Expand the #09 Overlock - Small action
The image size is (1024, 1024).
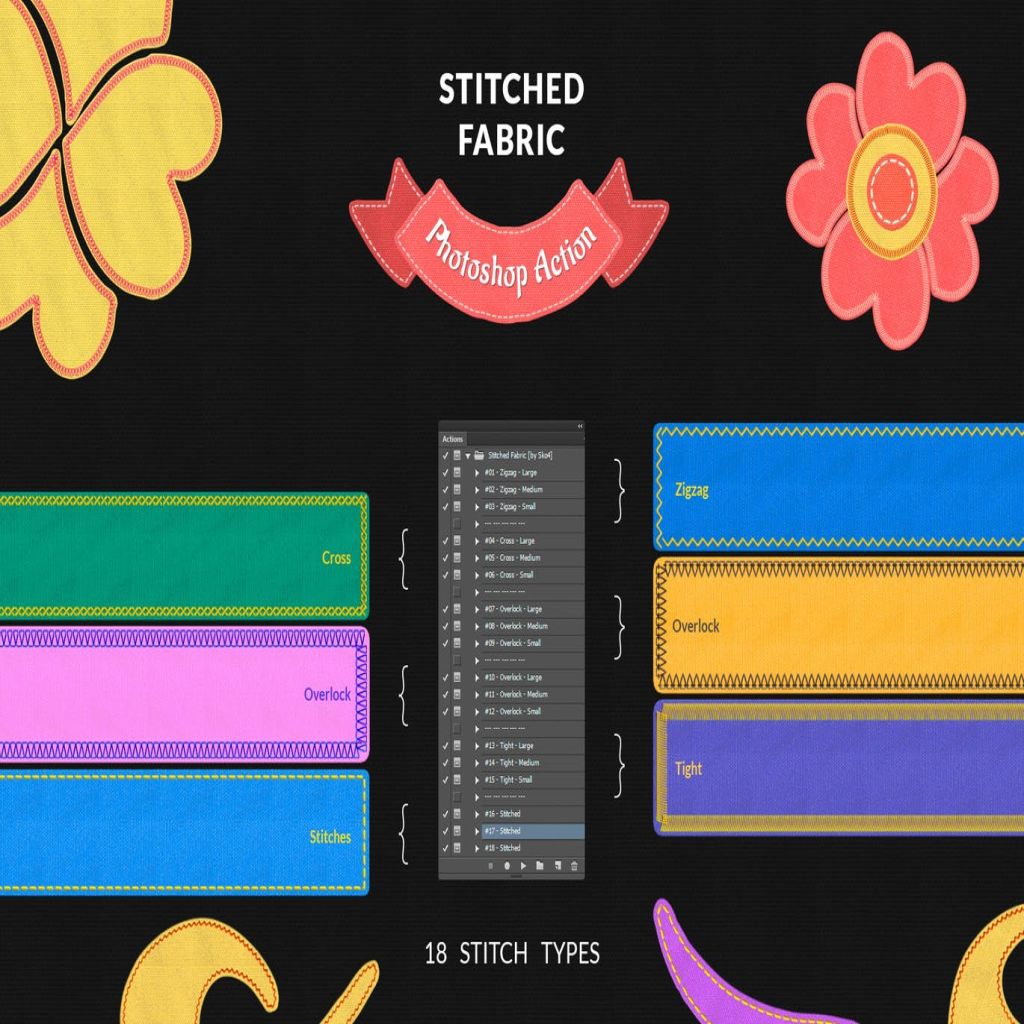tap(477, 643)
